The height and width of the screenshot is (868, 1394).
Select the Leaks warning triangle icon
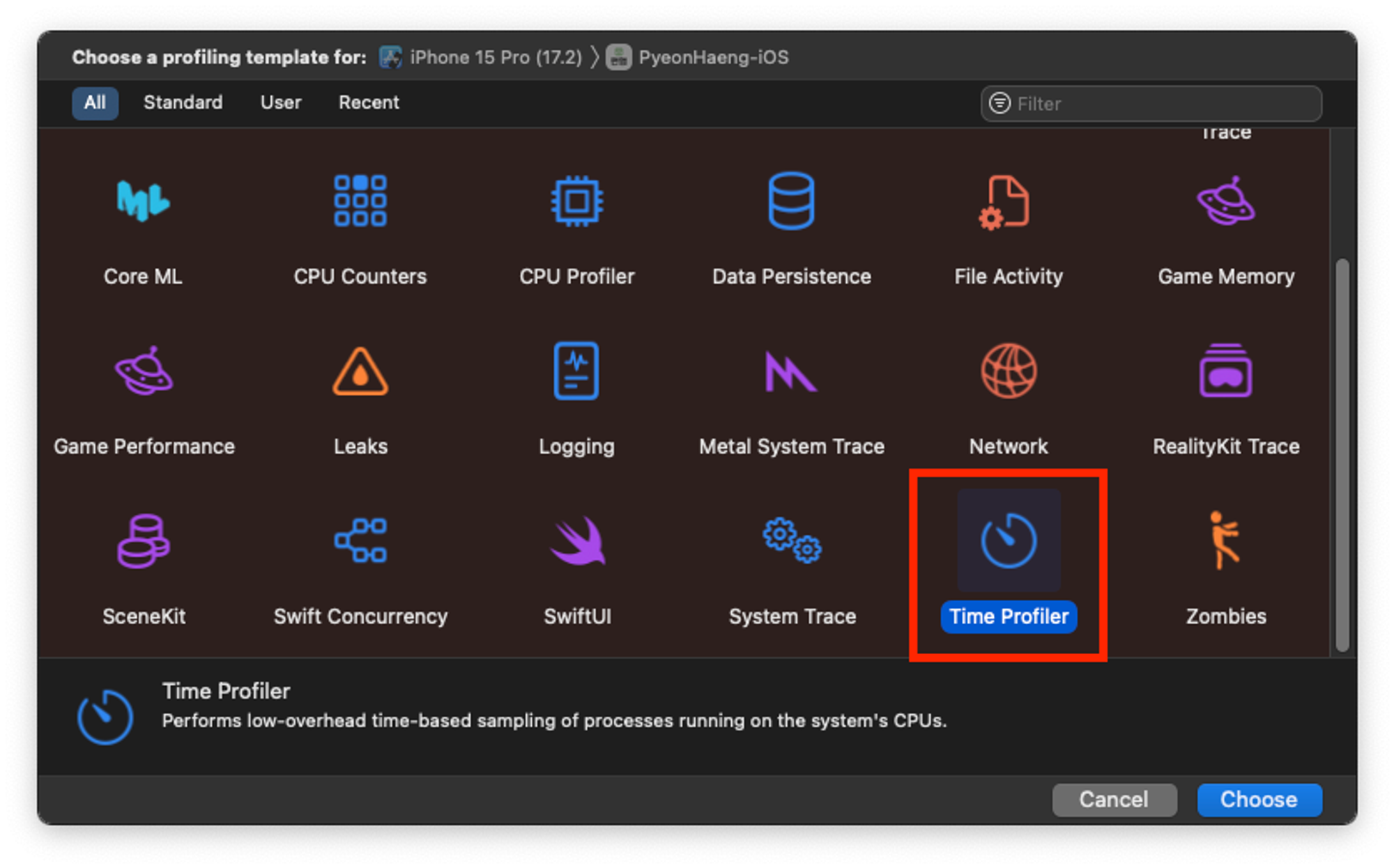tap(360, 371)
